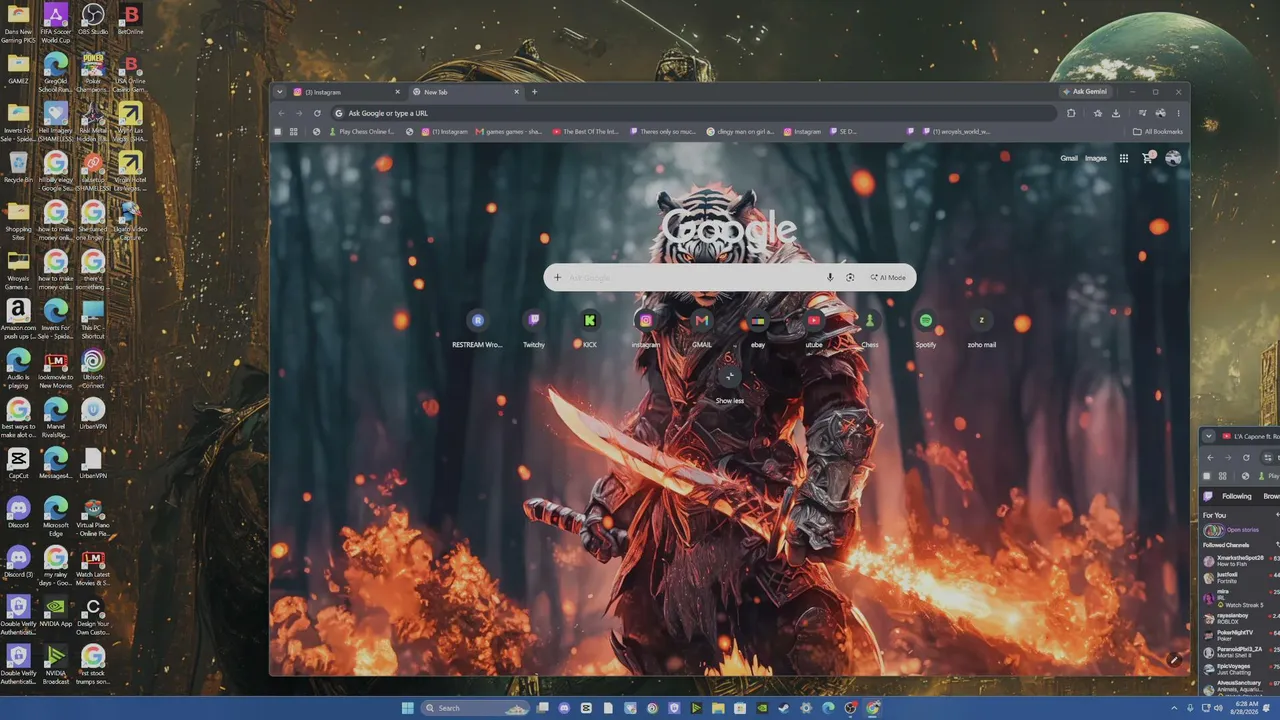This screenshot has width=1280, height=720.
Task: Switch on AI Mode in the search box
Action: pos(888,277)
